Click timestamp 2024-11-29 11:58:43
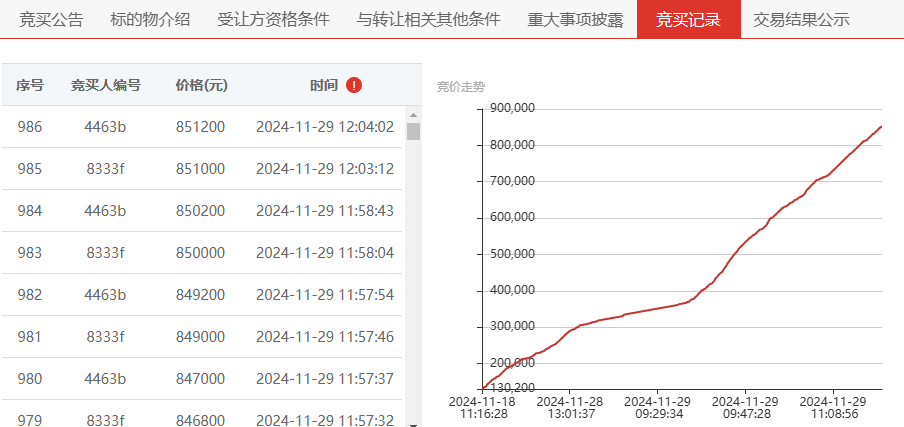 click(325, 211)
